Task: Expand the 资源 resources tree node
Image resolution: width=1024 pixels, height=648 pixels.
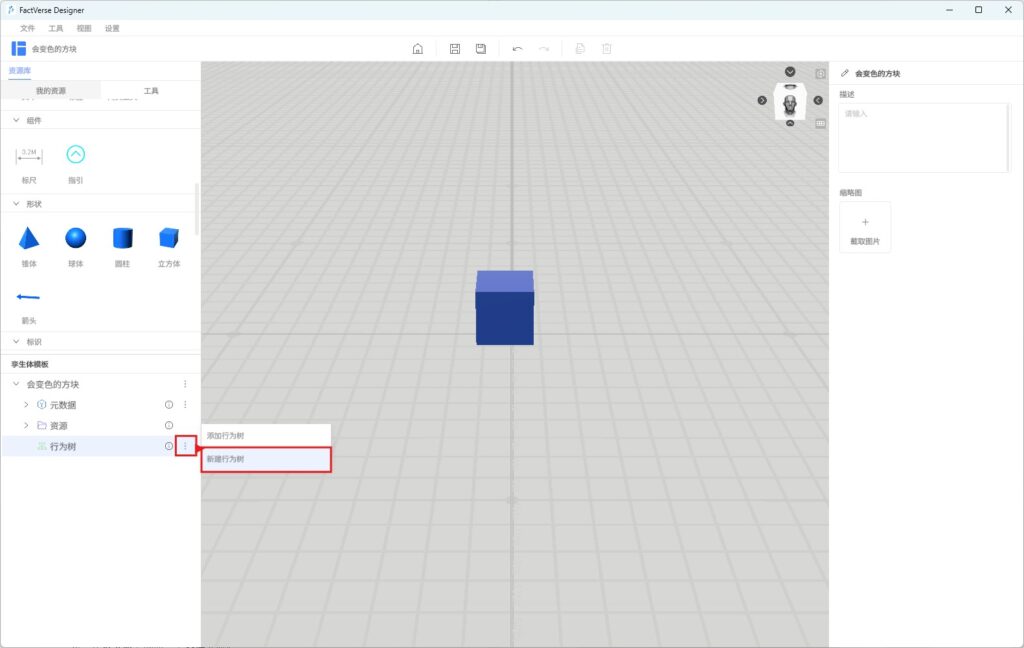Action: point(26,426)
